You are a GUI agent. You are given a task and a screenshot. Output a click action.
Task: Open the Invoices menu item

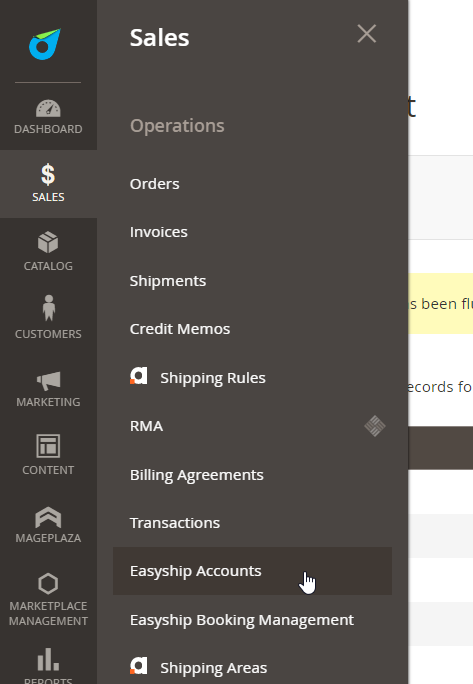(x=158, y=232)
